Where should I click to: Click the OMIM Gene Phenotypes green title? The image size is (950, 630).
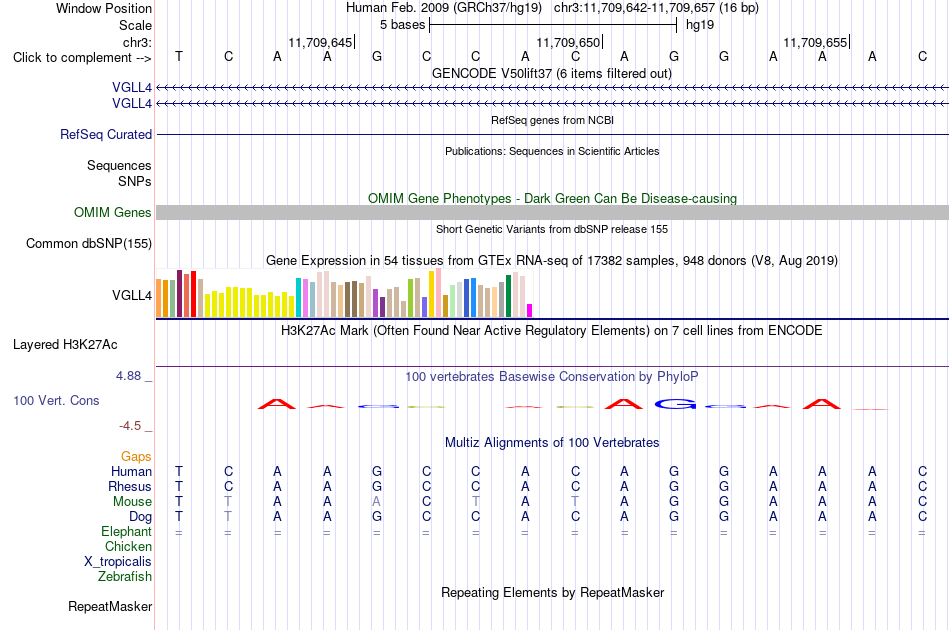(552, 198)
